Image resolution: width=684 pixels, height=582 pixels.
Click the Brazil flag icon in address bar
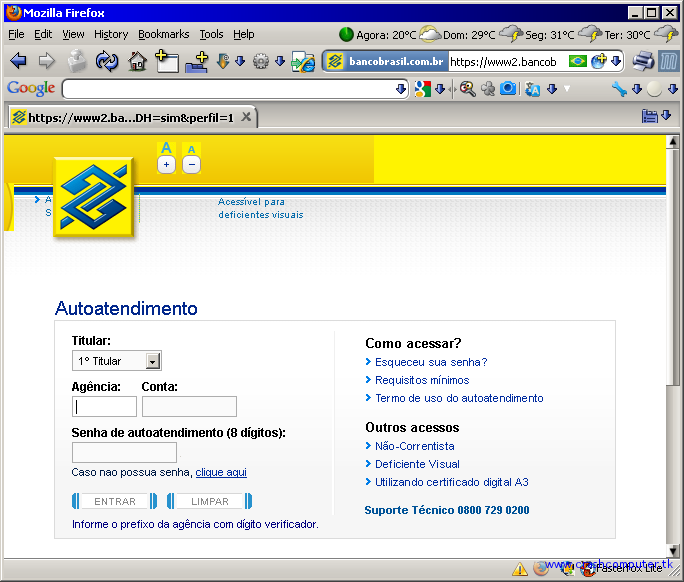(x=578, y=61)
